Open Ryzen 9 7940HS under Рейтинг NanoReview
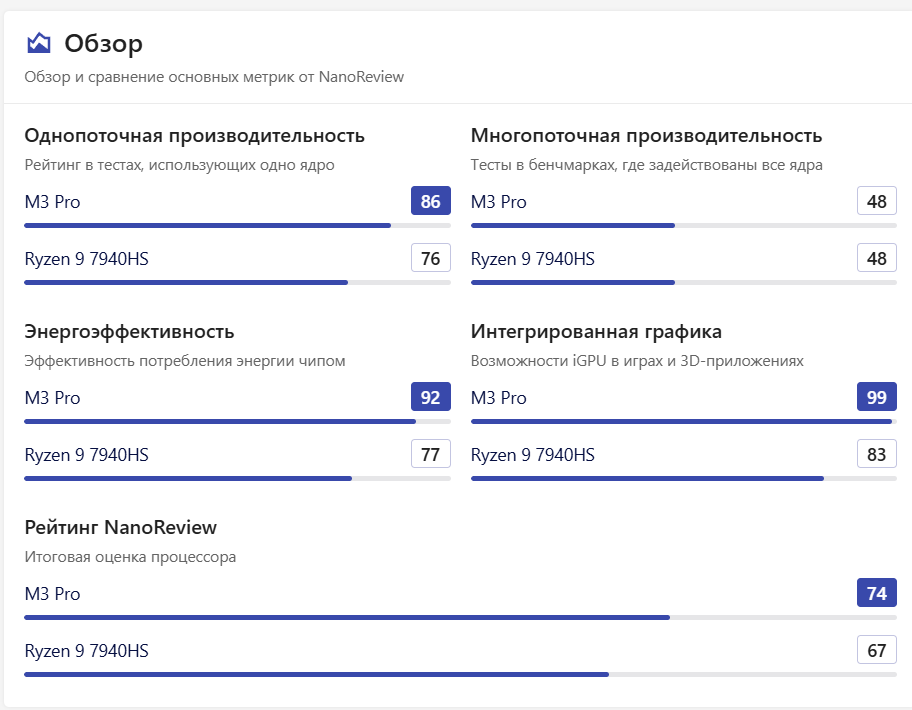The width and height of the screenshot is (912, 710). click(x=87, y=651)
